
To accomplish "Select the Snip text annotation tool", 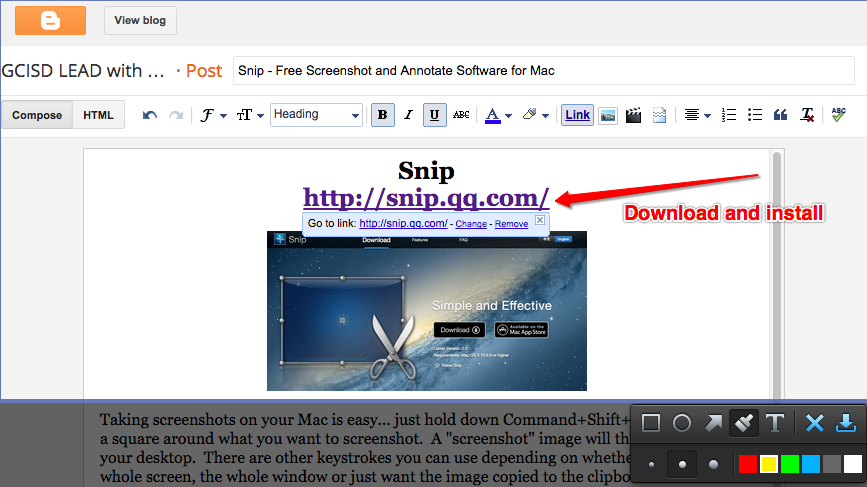I will pyautogui.click(x=775, y=423).
